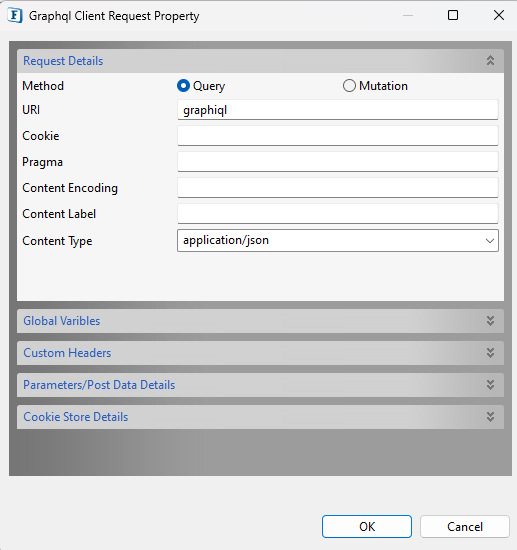Open the Parameters/Post Data Details section
Image resolution: width=517 pixels, height=550 pixels.
point(260,385)
